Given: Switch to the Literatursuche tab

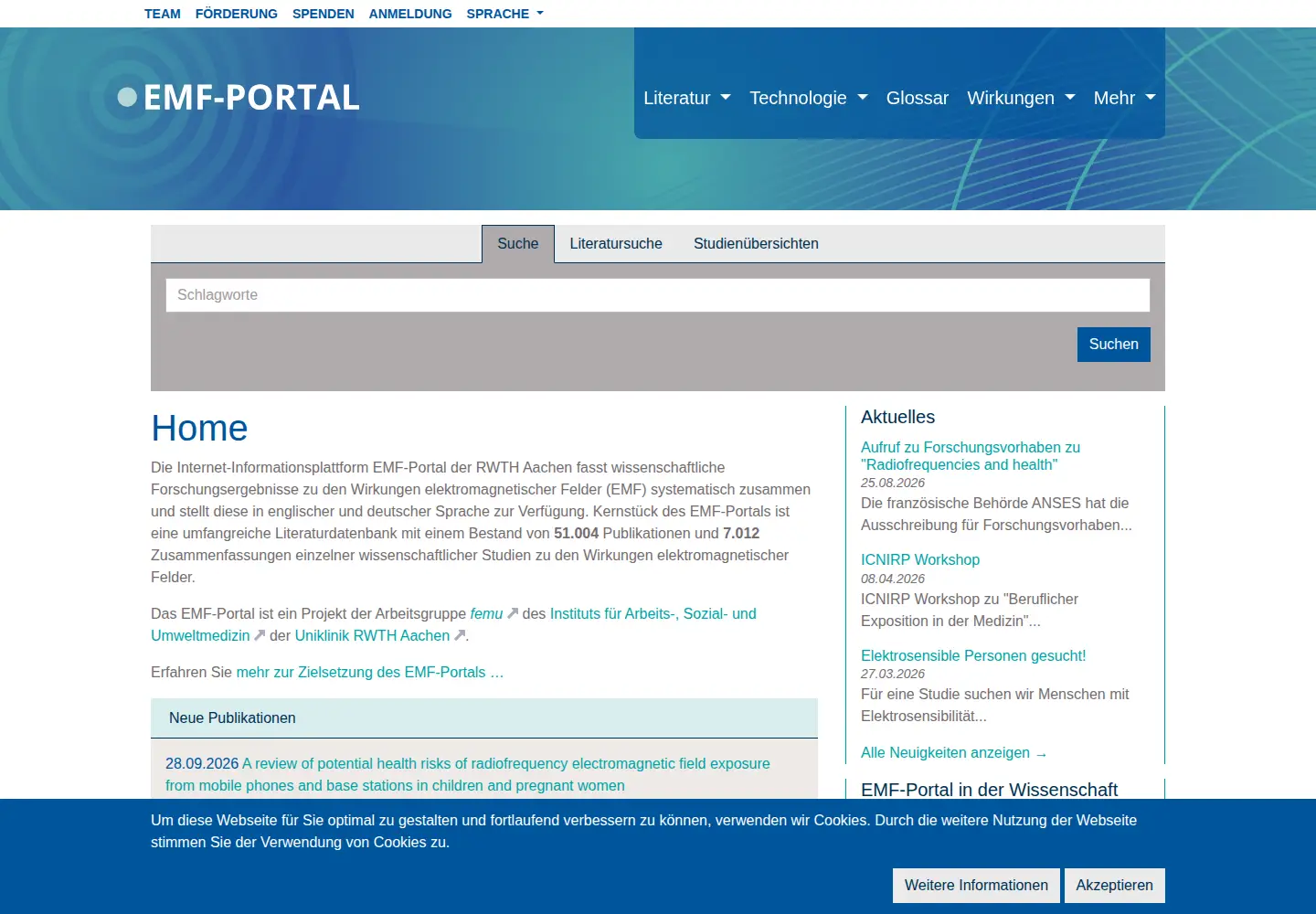Looking at the screenshot, I should pos(616,244).
